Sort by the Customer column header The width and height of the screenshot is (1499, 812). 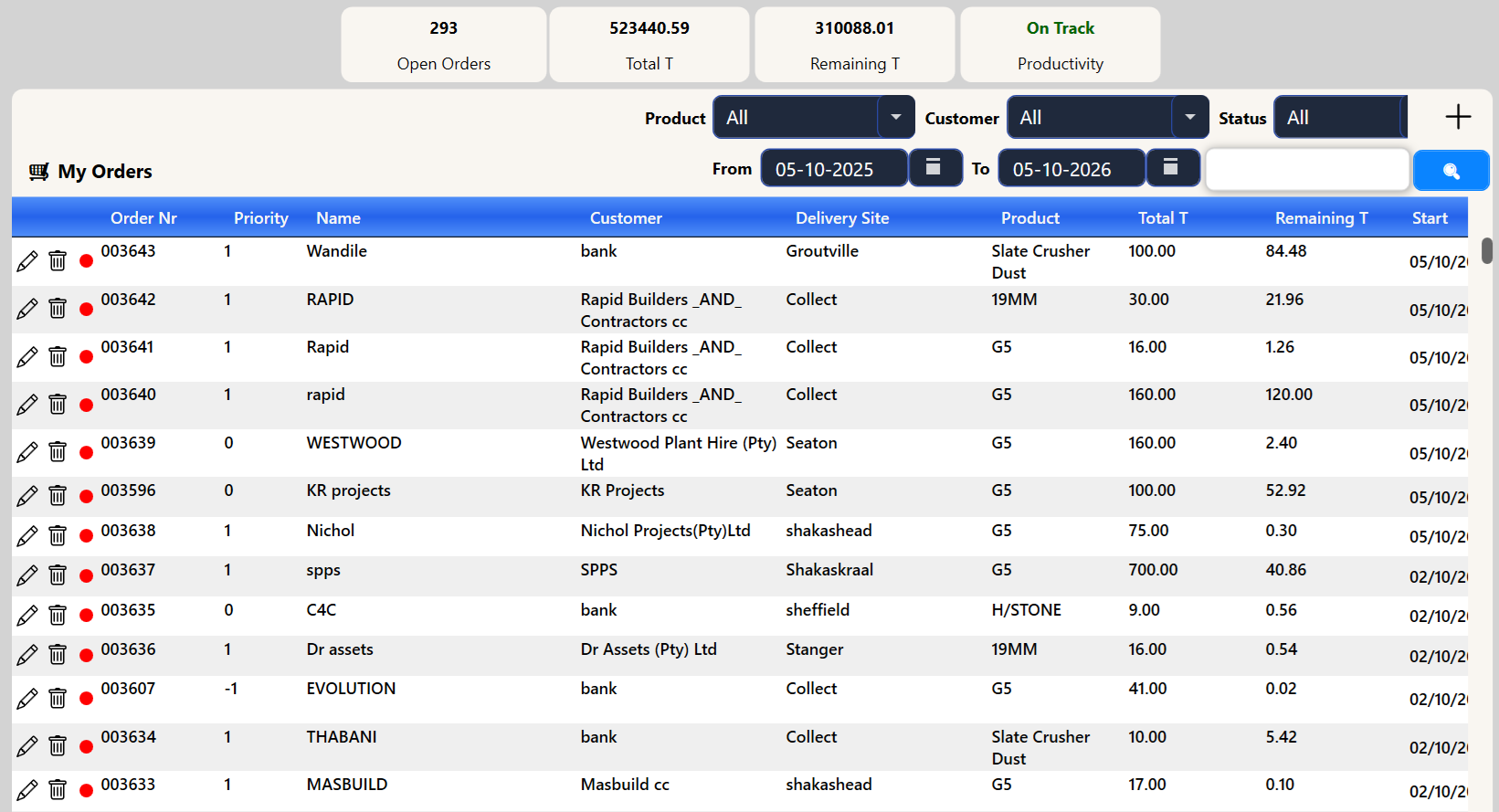click(x=626, y=218)
